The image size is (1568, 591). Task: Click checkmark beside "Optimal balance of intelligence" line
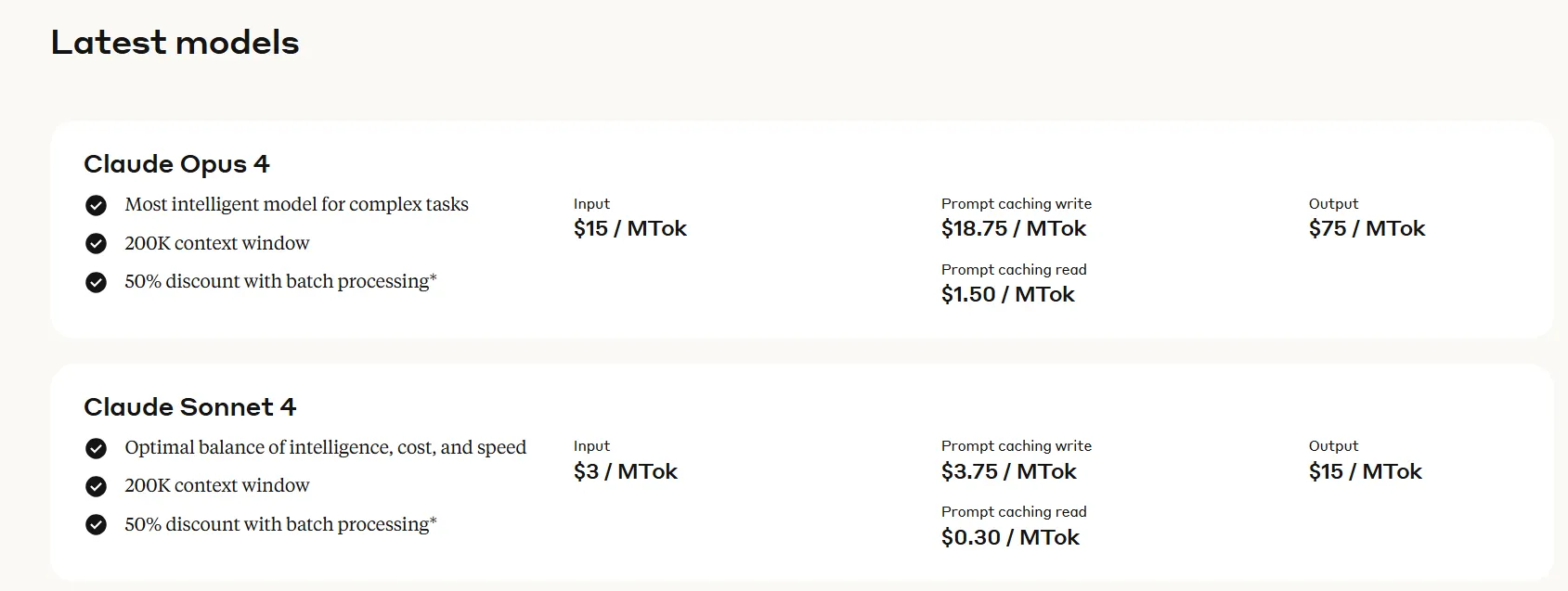96,448
